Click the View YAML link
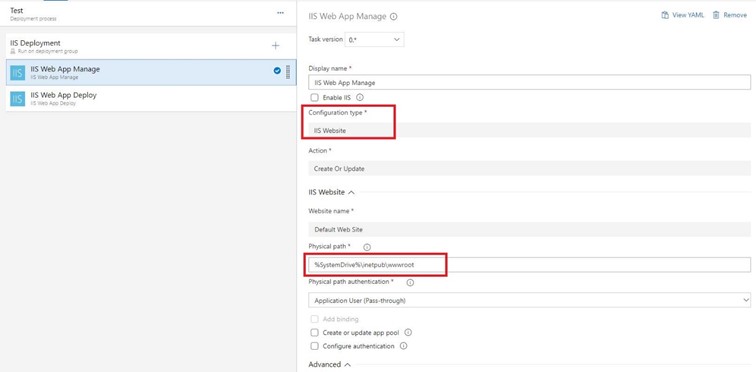 (682, 15)
